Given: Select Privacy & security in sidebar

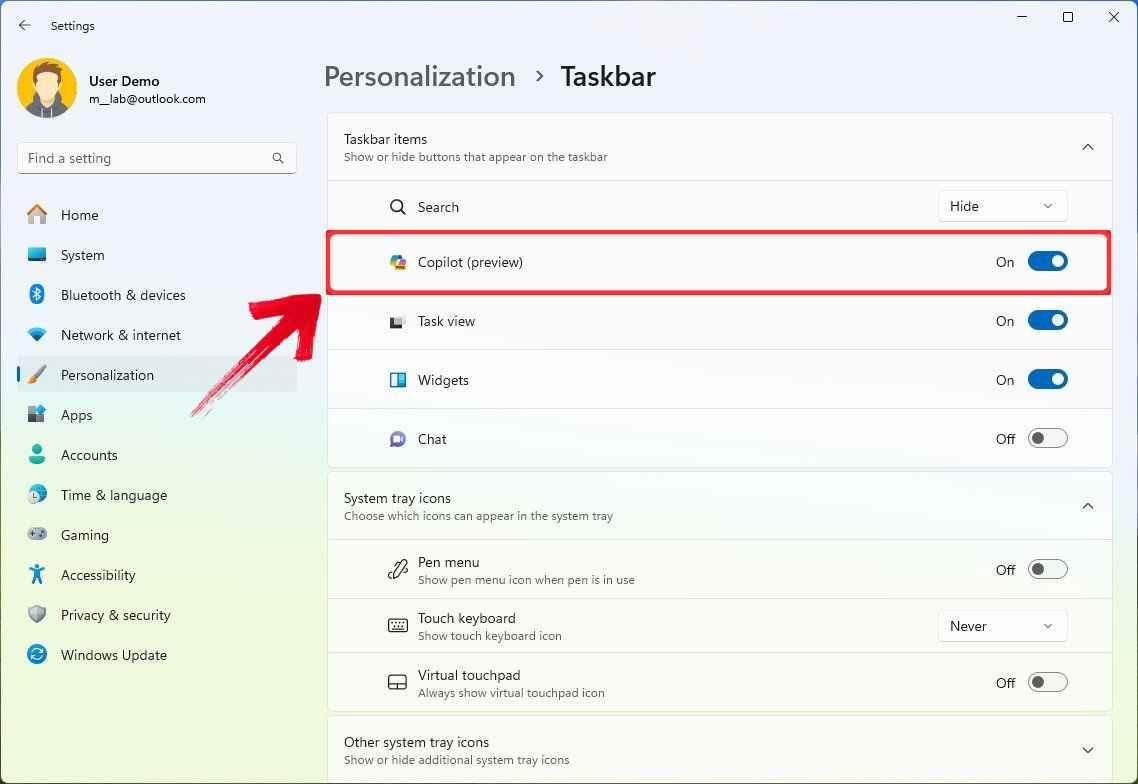Looking at the screenshot, I should pyautogui.click(x=115, y=615).
